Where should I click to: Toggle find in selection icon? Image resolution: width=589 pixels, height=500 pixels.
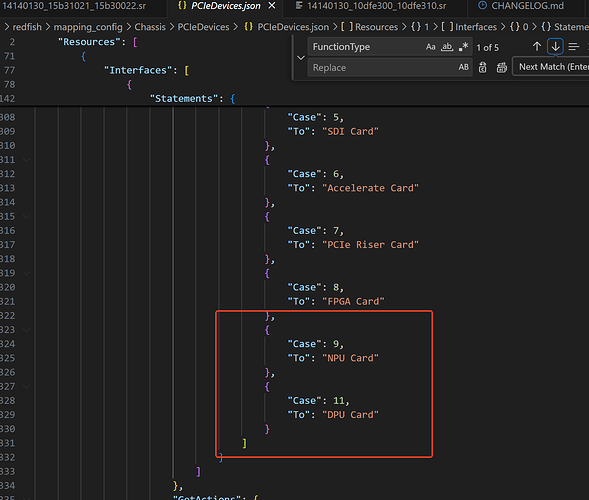(x=574, y=47)
